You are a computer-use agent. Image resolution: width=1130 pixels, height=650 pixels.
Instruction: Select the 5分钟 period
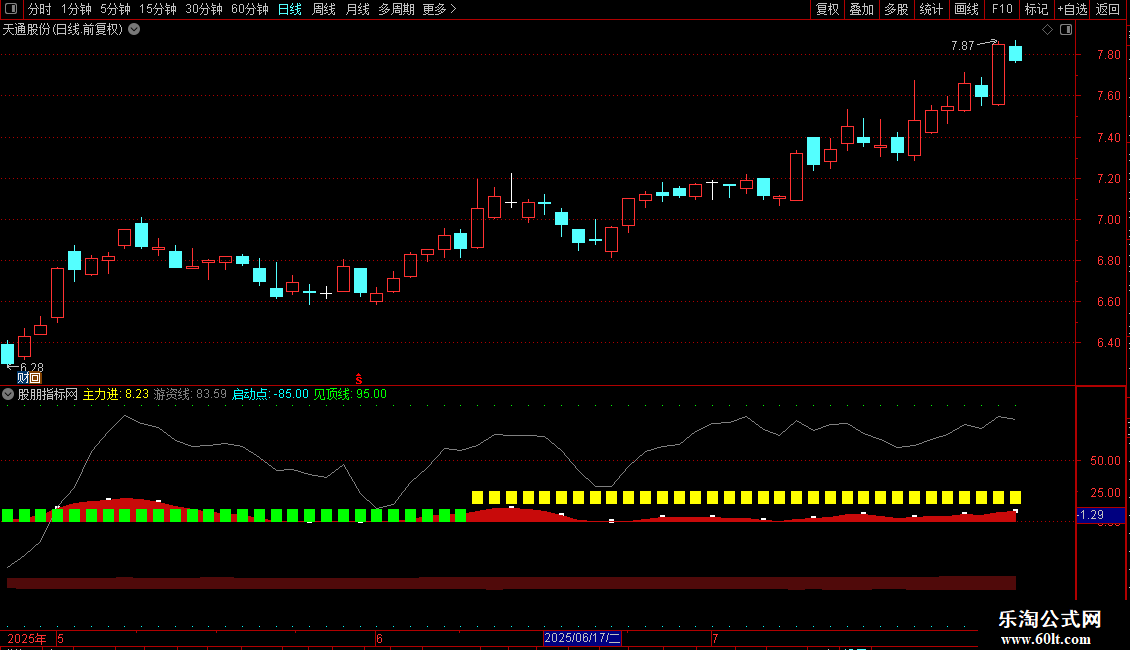point(115,9)
